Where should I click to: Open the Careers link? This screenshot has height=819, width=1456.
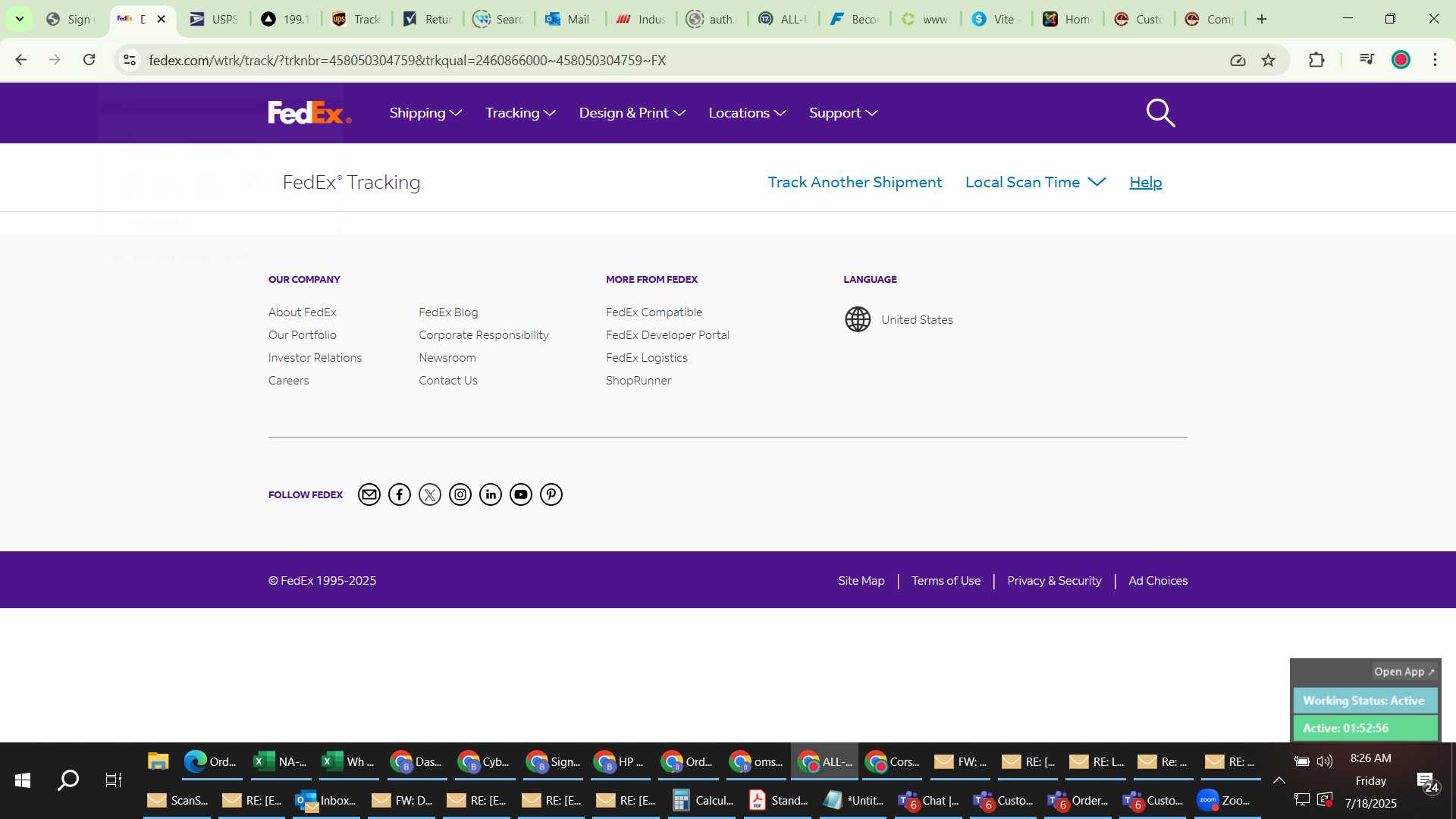tap(288, 380)
